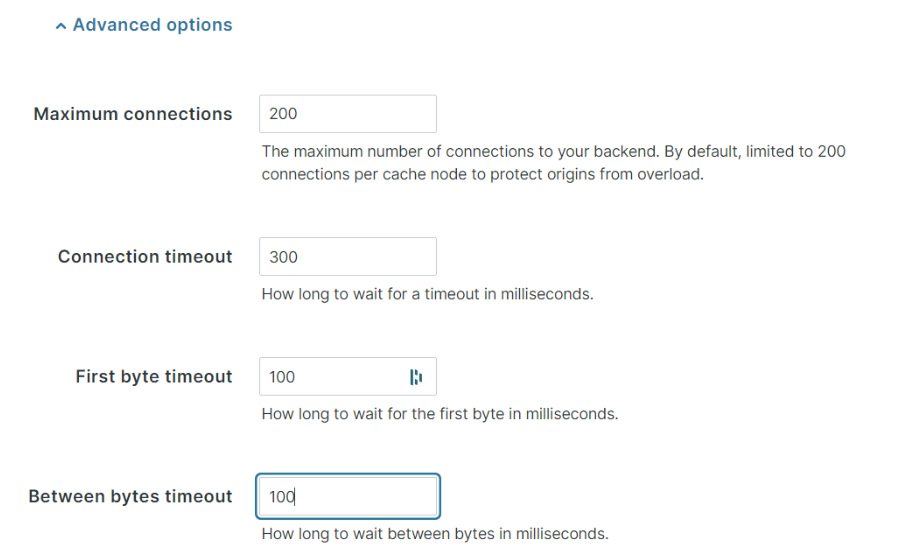Click the 'The maximum number of connections' help line
The width and height of the screenshot is (916, 554).
pyautogui.click(x=553, y=151)
